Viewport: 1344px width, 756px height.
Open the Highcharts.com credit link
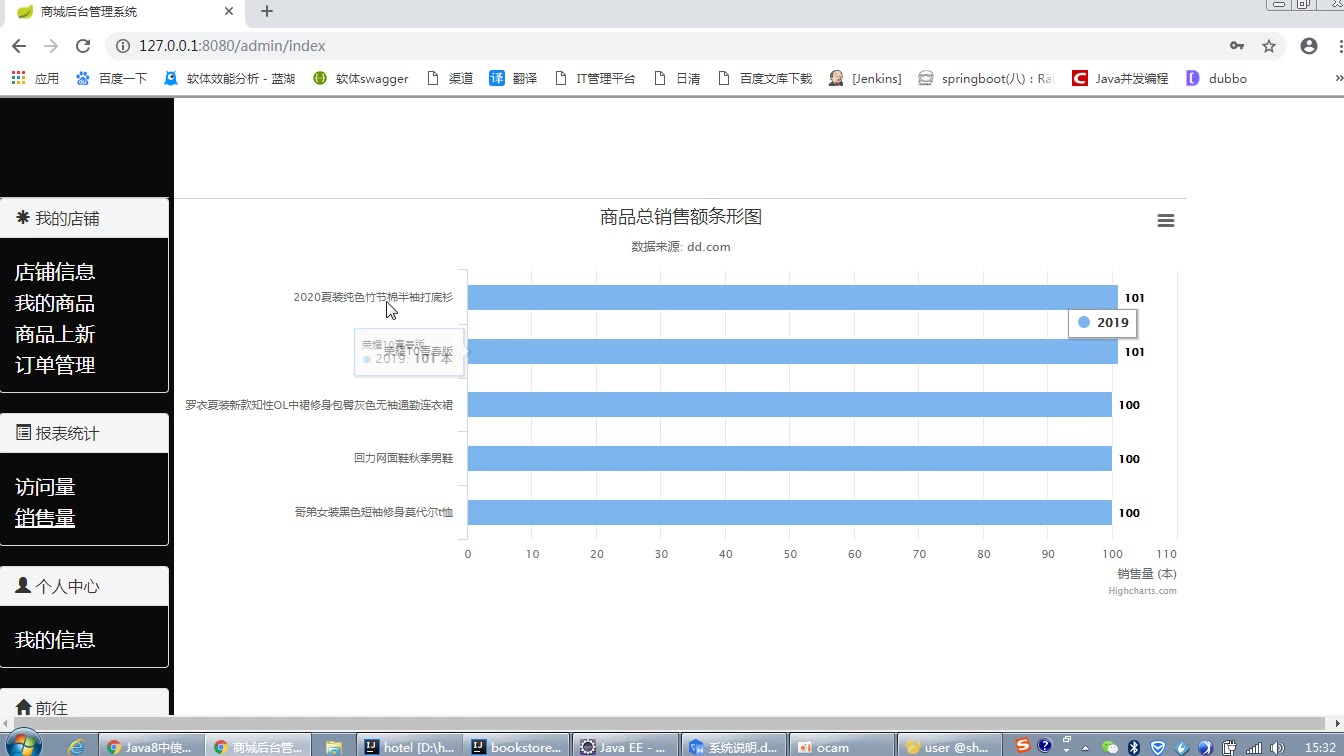click(1142, 591)
